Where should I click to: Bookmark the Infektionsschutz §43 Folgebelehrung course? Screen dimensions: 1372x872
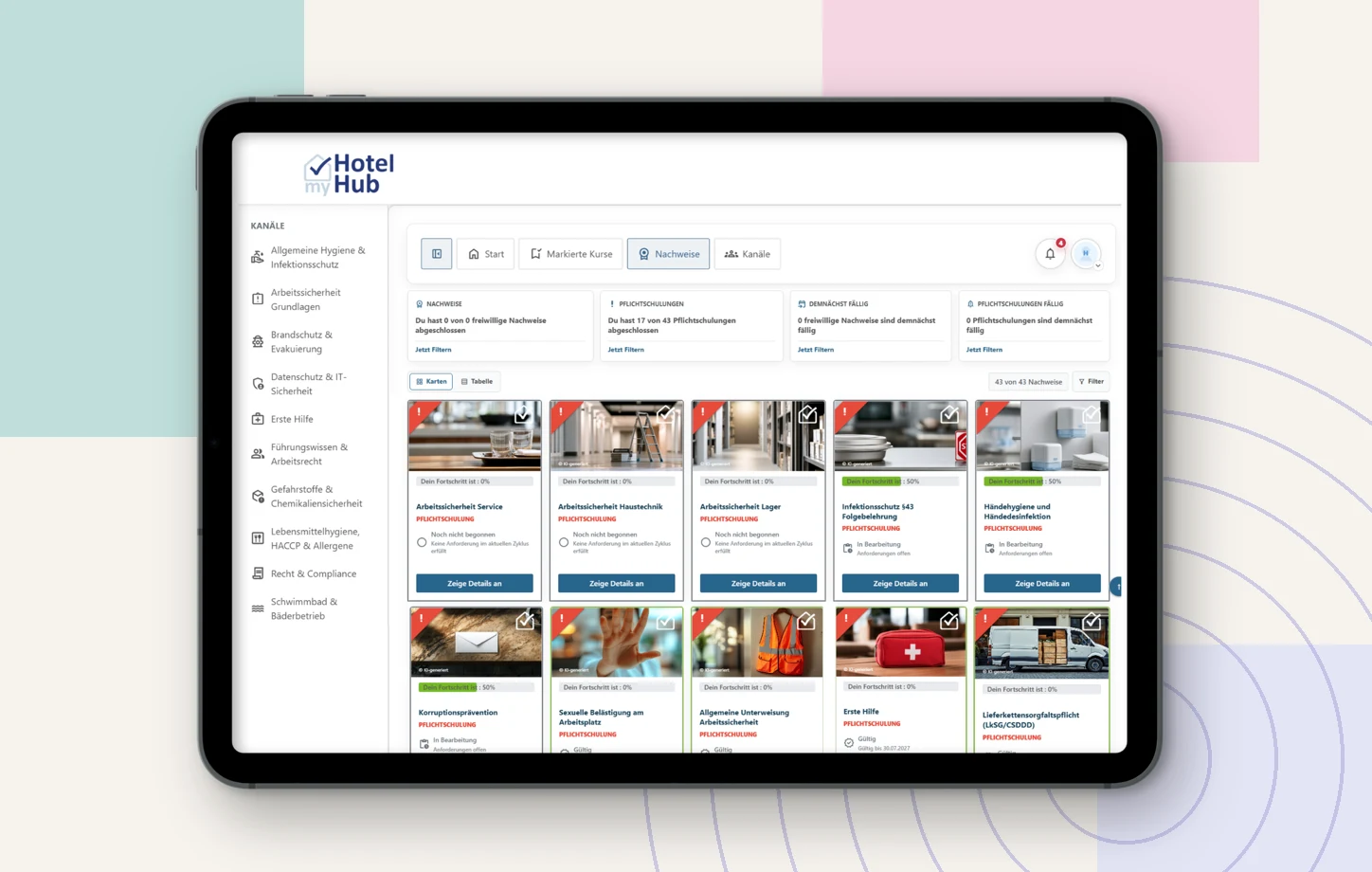point(948,414)
